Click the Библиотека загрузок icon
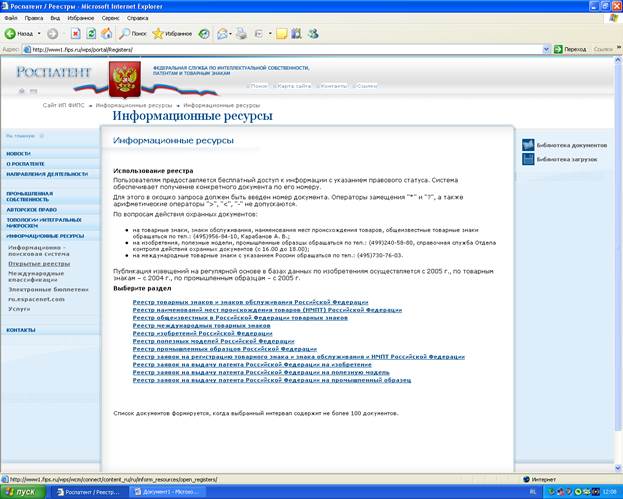The image size is (623, 499). coord(528,159)
